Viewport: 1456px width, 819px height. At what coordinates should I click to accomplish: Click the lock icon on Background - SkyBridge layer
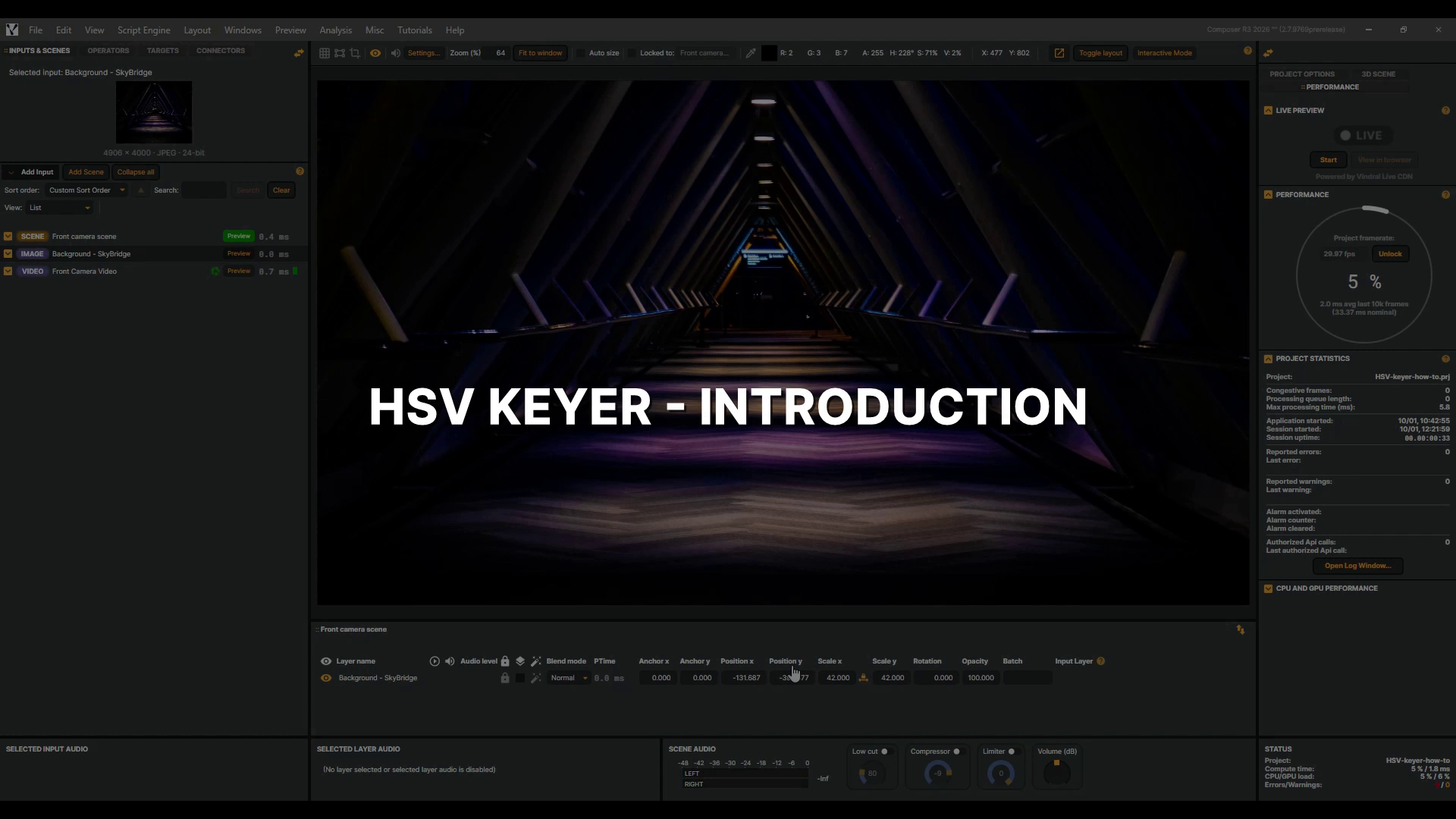[x=505, y=678]
